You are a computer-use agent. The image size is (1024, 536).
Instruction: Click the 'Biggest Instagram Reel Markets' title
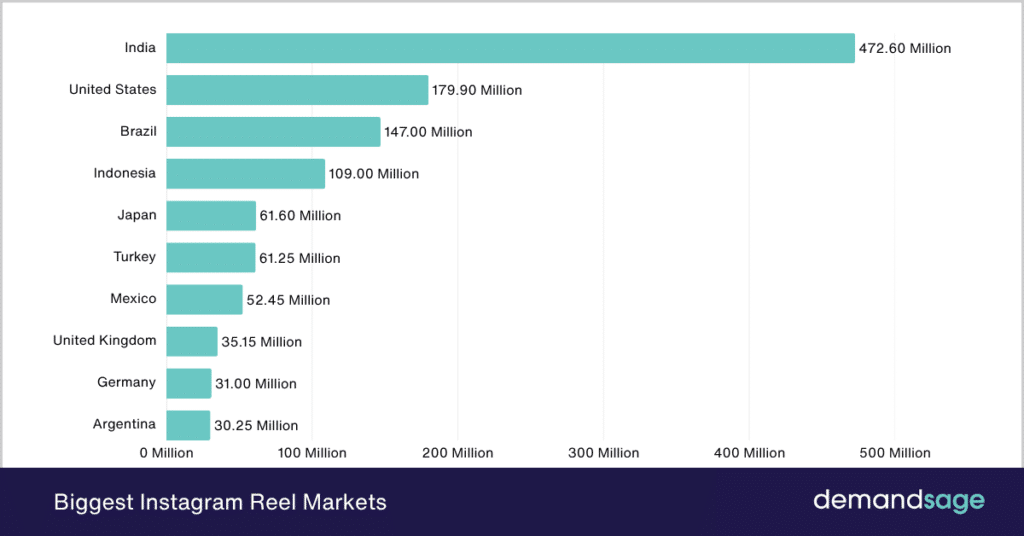click(220, 502)
